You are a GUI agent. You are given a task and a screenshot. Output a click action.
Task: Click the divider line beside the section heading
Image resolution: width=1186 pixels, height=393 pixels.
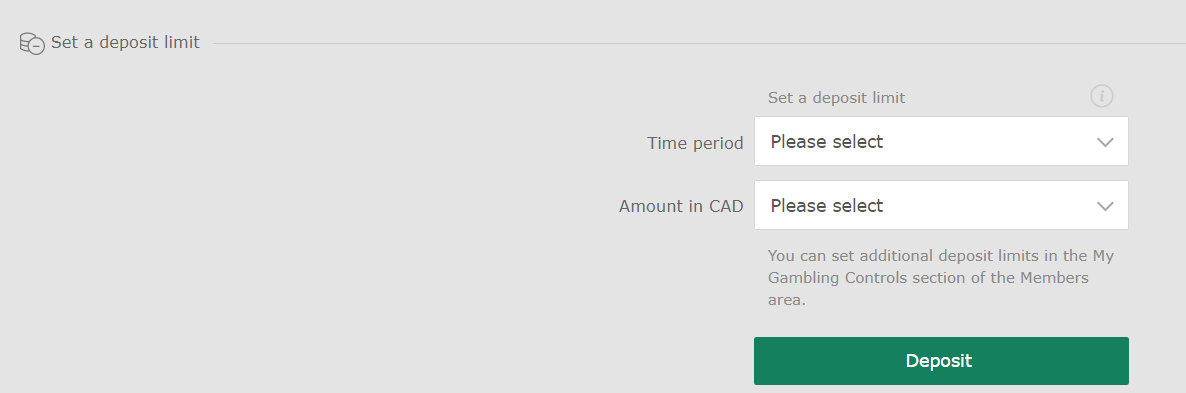point(700,44)
